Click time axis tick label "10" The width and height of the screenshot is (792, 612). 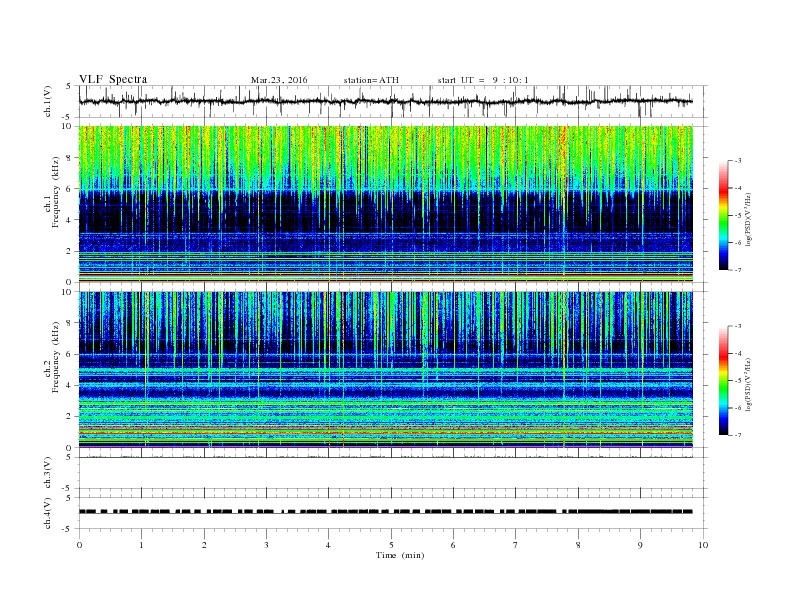(x=703, y=545)
